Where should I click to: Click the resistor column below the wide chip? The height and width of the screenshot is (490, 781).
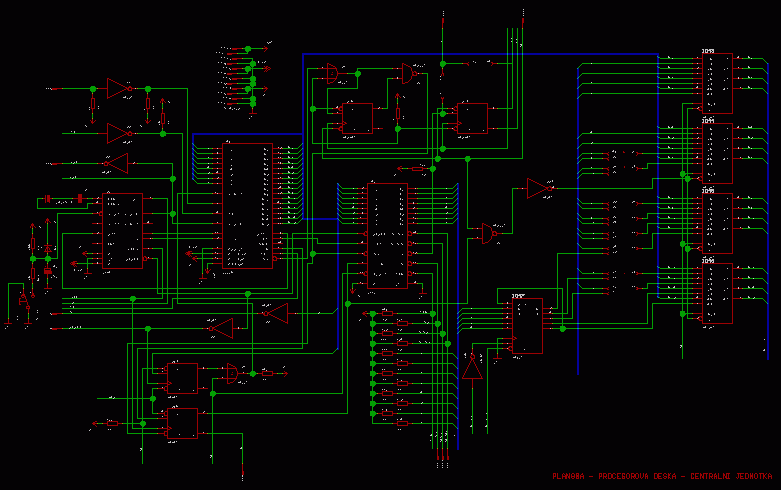click(401, 368)
